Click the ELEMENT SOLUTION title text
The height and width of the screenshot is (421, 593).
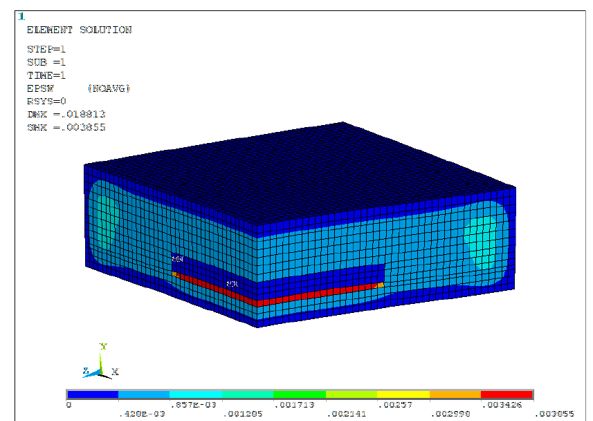79,30
